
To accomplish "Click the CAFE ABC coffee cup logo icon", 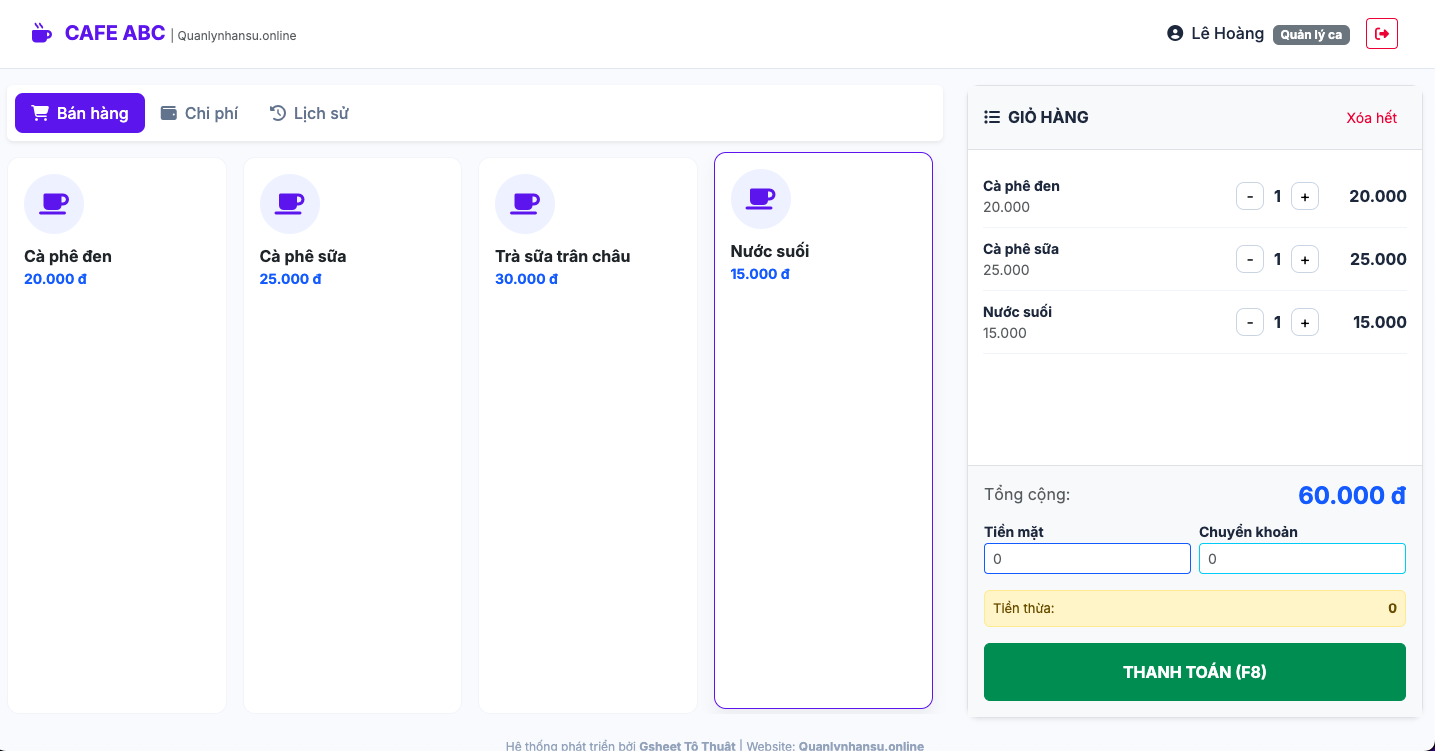I will point(41,31).
